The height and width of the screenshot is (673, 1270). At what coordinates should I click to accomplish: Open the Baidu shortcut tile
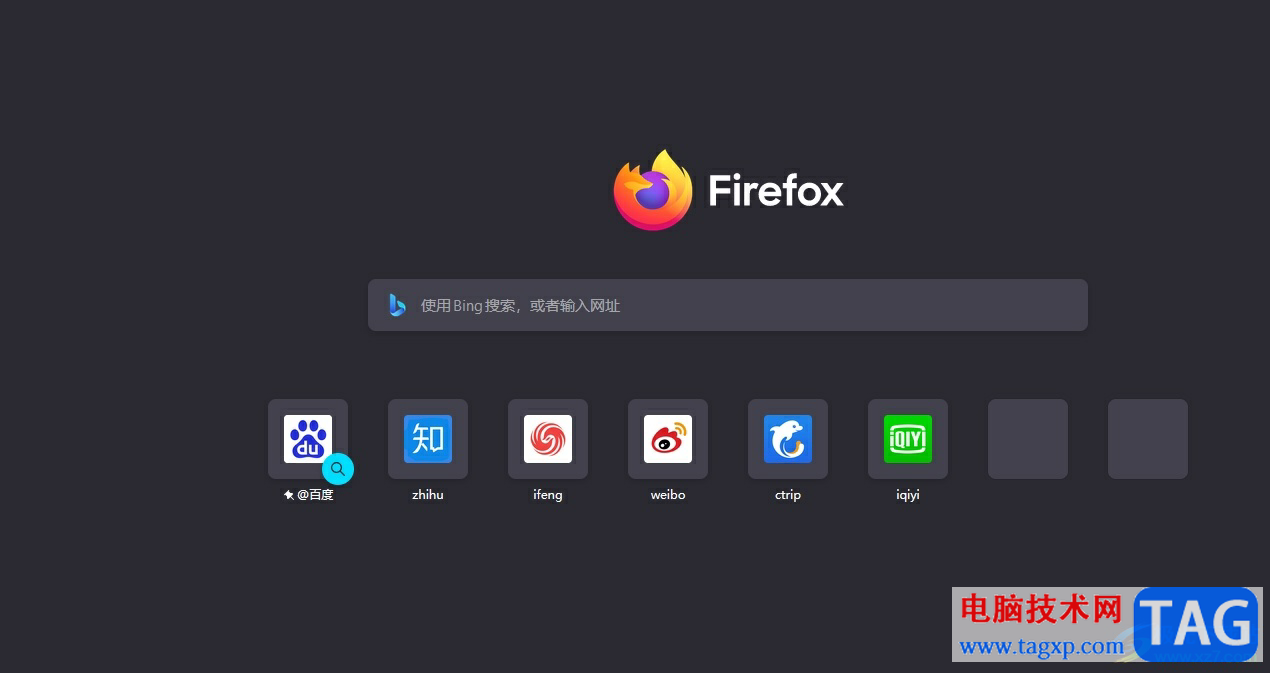308,439
